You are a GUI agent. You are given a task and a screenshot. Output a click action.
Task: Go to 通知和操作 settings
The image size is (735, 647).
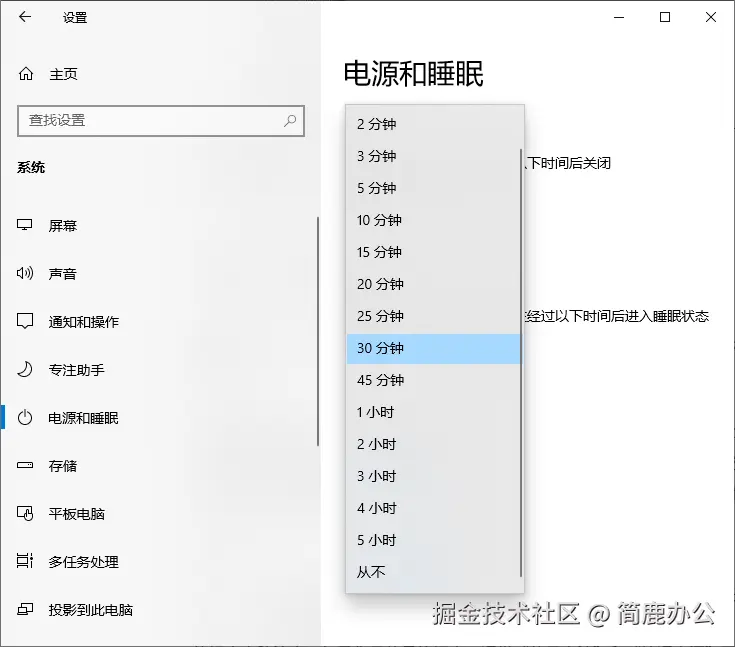(x=159, y=322)
